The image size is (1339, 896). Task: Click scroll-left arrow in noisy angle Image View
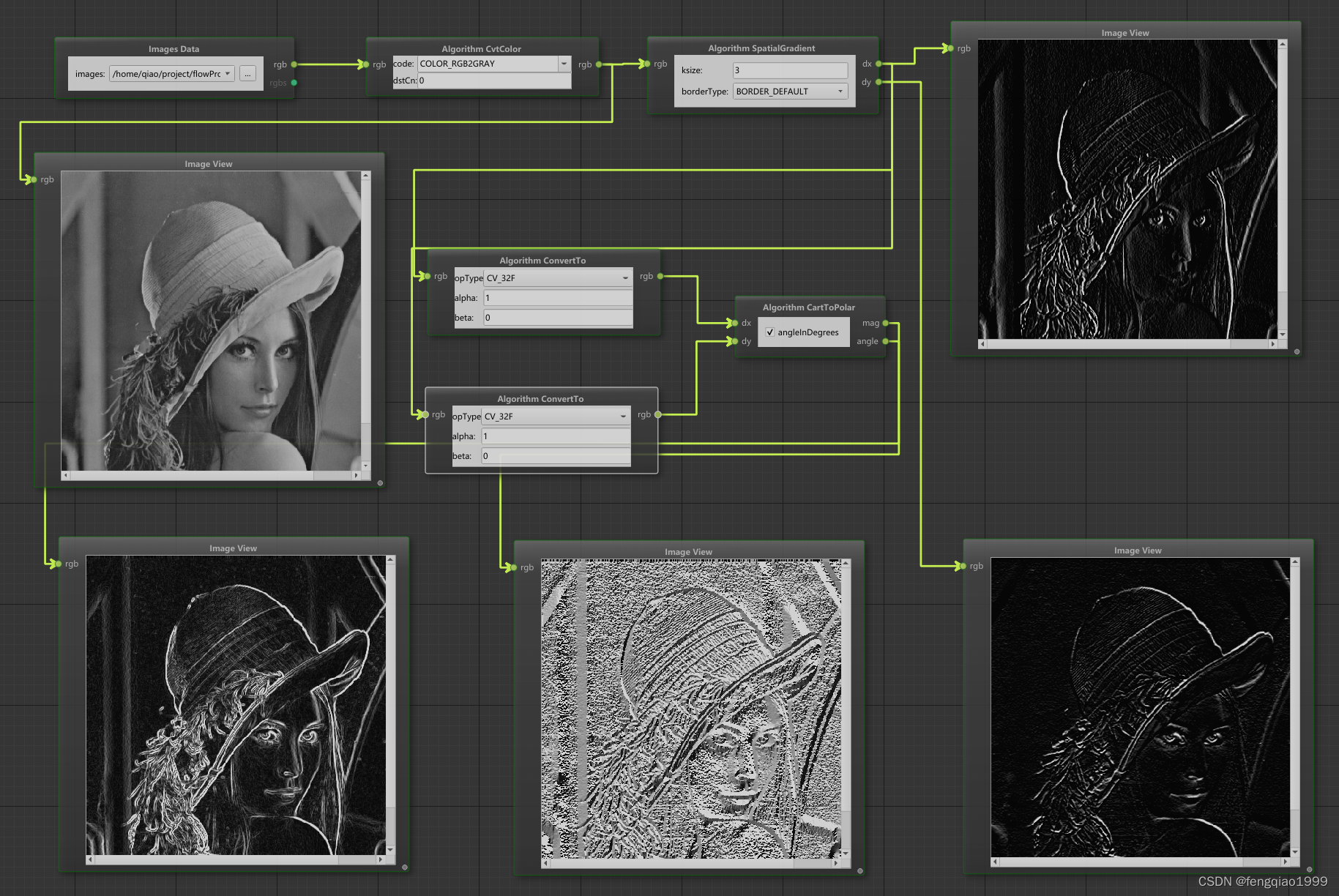tap(545, 863)
